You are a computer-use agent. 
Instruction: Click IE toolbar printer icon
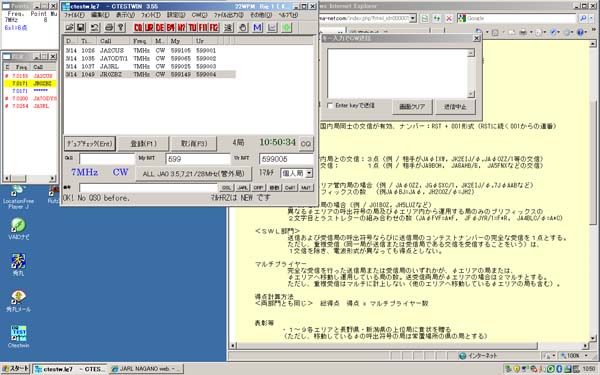523,33
